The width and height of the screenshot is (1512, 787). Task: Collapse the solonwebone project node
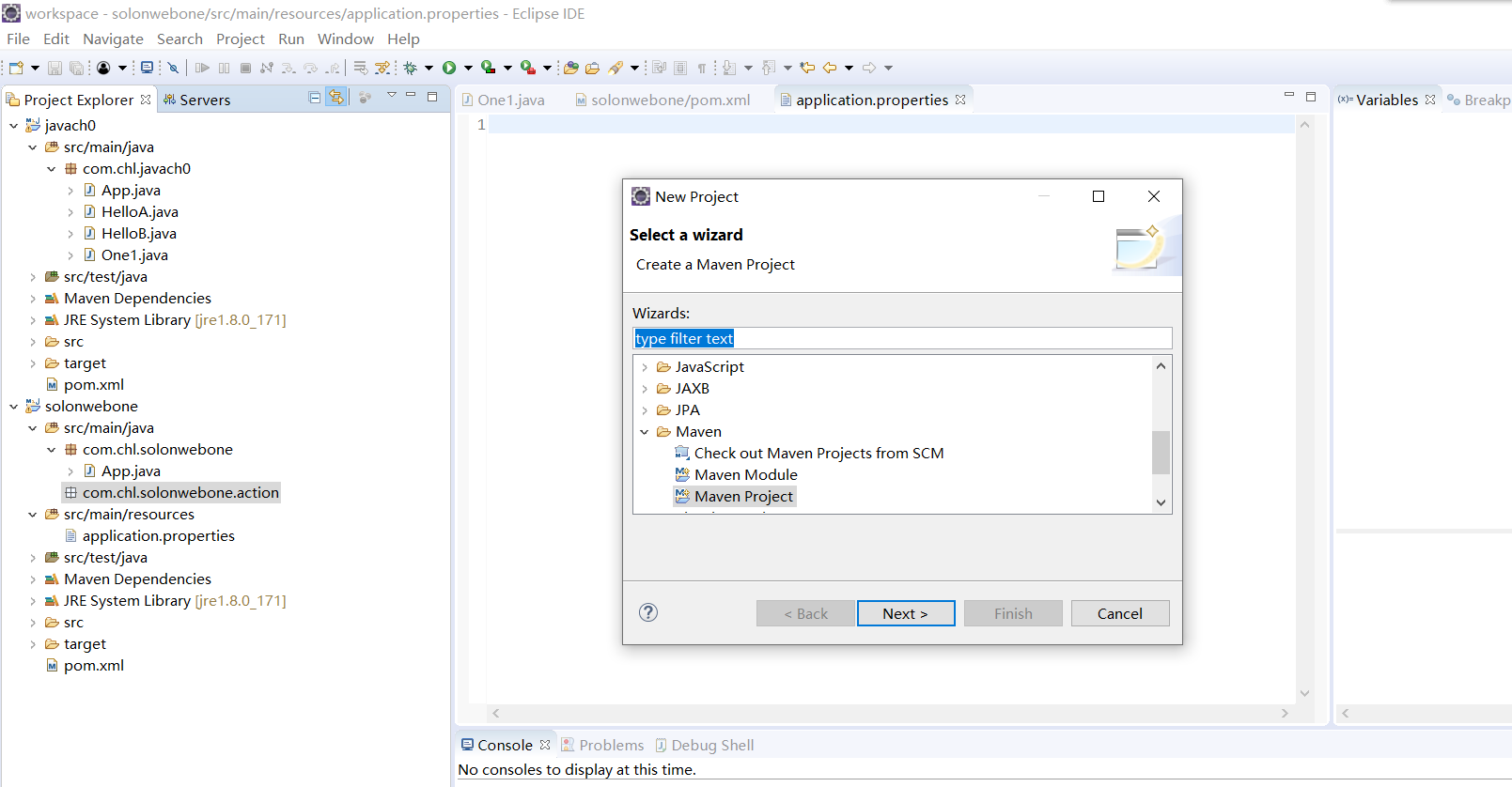[x=13, y=407]
